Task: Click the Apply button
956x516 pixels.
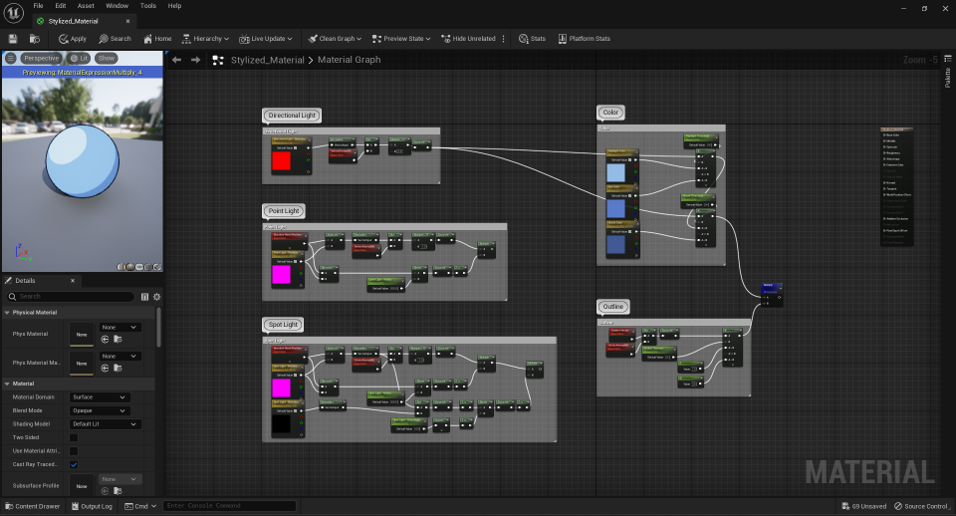Action: pyautogui.click(x=72, y=39)
